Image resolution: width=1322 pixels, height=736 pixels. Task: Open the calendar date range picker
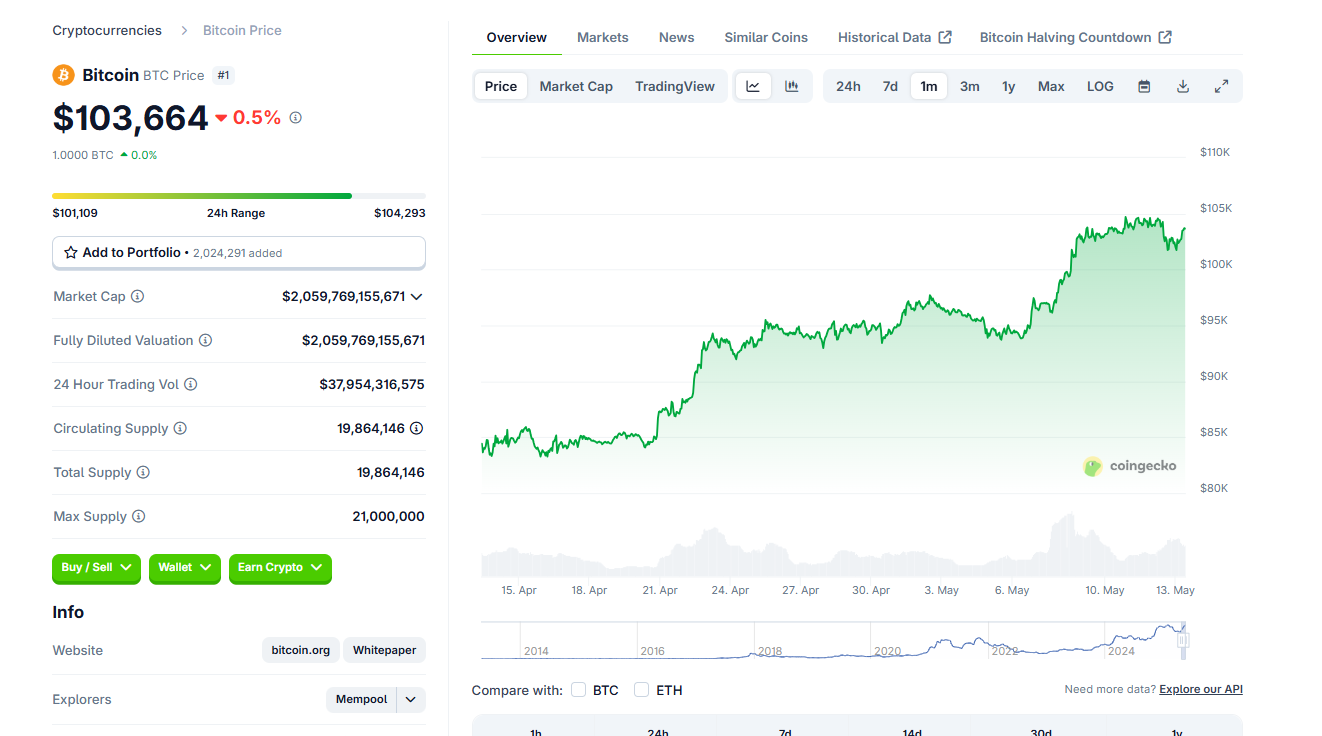[x=1144, y=87]
